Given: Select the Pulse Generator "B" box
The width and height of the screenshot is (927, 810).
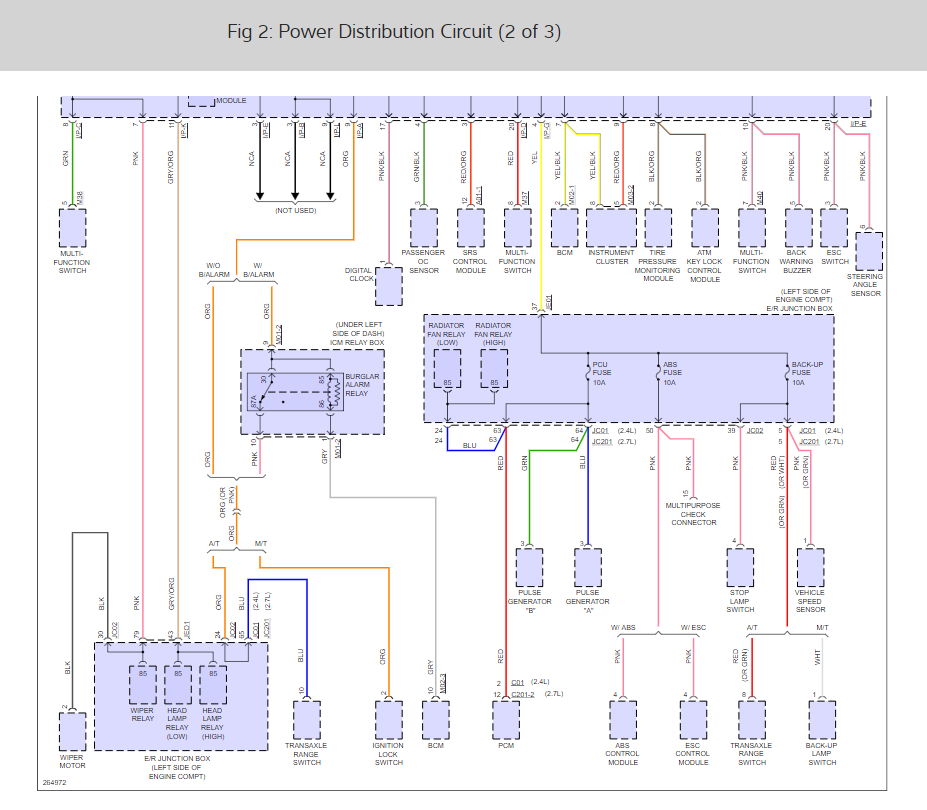Looking at the screenshot, I should (529, 567).
